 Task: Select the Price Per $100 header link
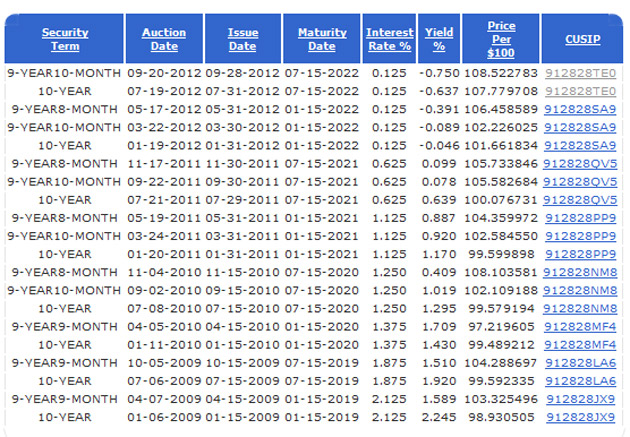point(501,38)
